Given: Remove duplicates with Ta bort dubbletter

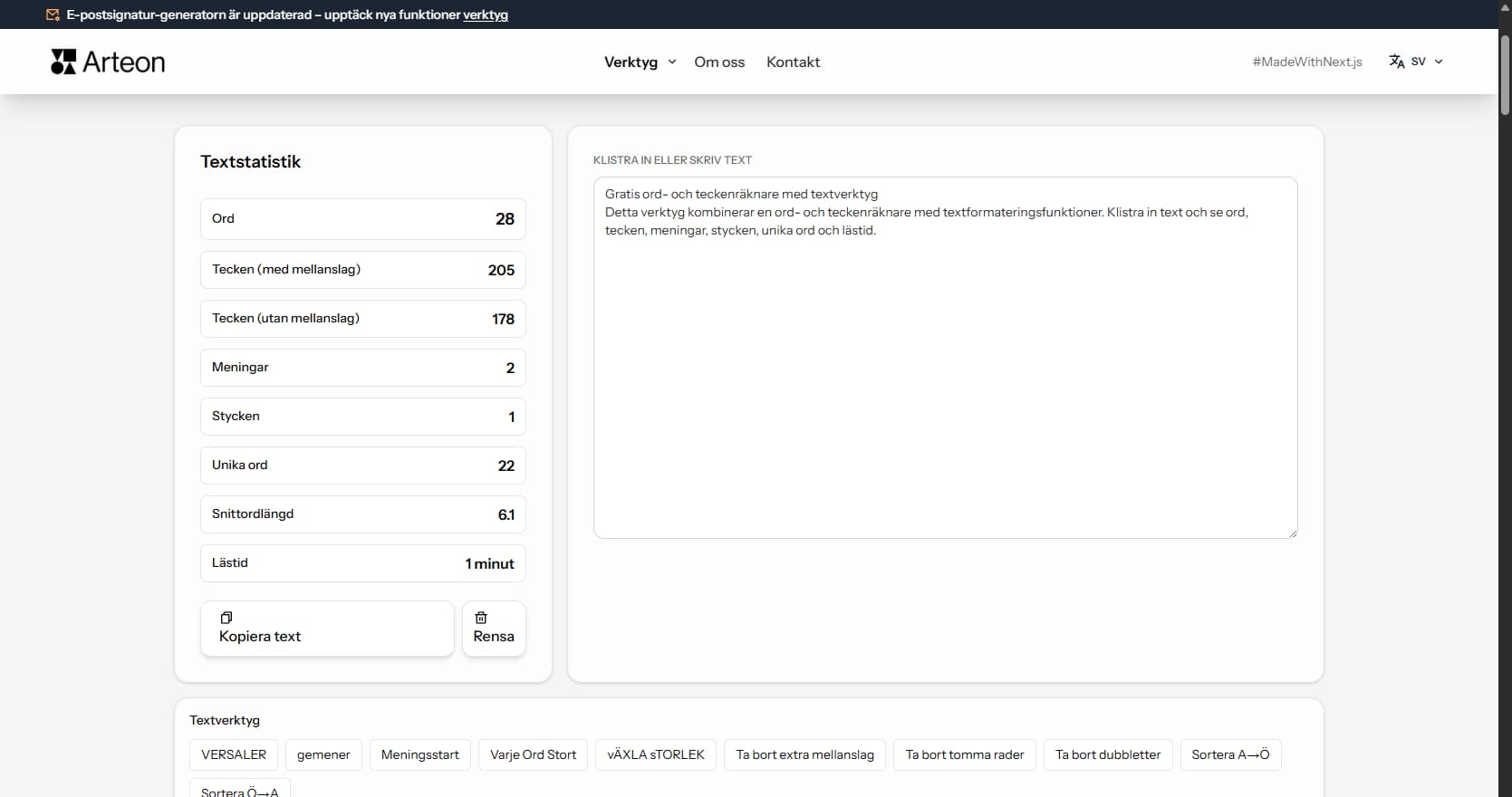Looking at the screenshot, I should [x=1107, y=754].
